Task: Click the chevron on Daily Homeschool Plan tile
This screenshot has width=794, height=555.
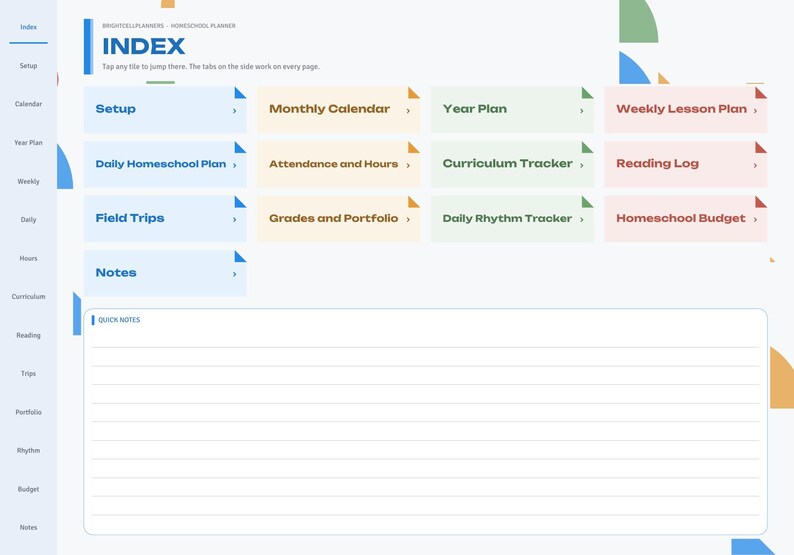Action: coord(234,165)
